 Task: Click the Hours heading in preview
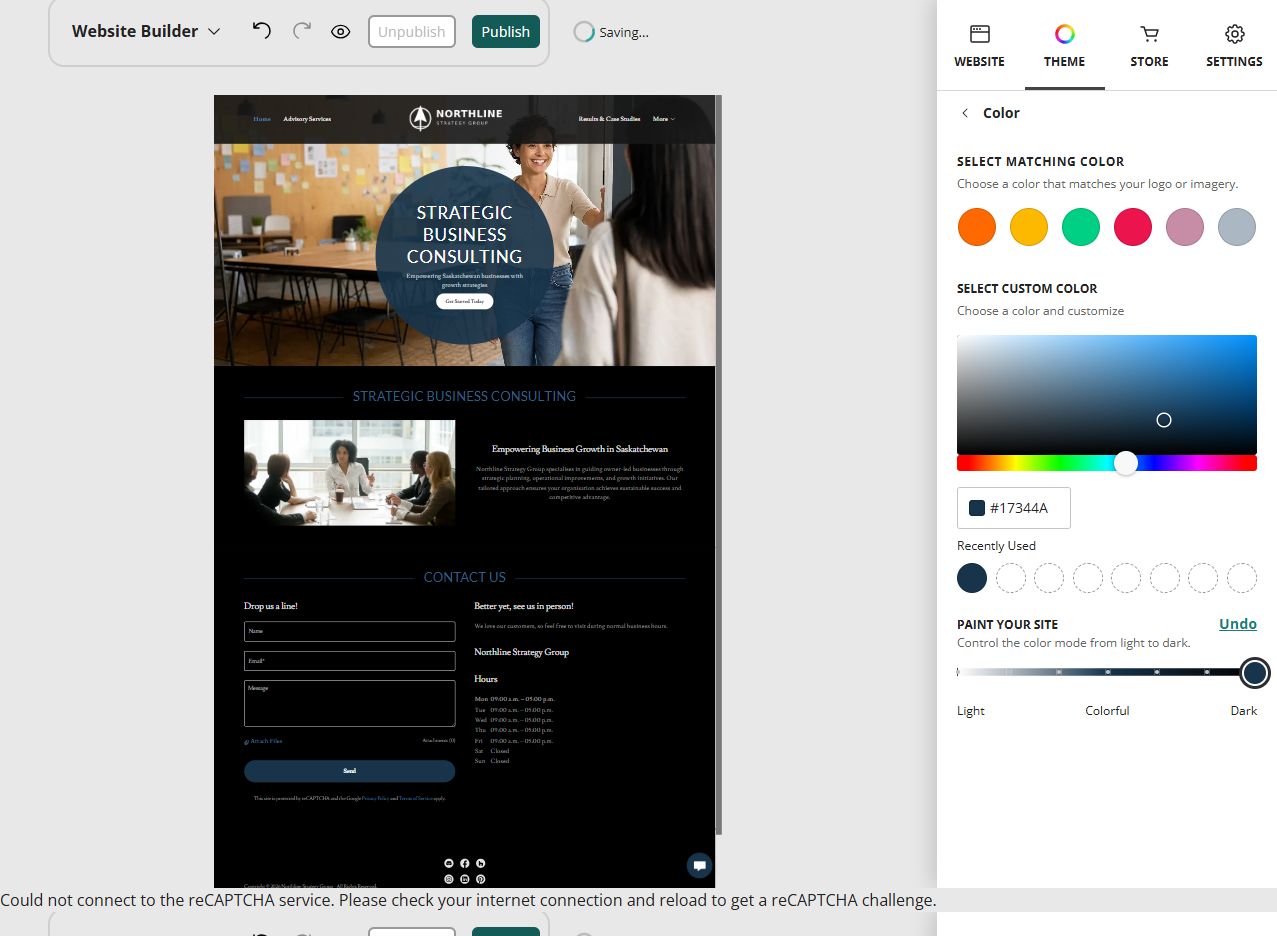[x=485, y=679]
